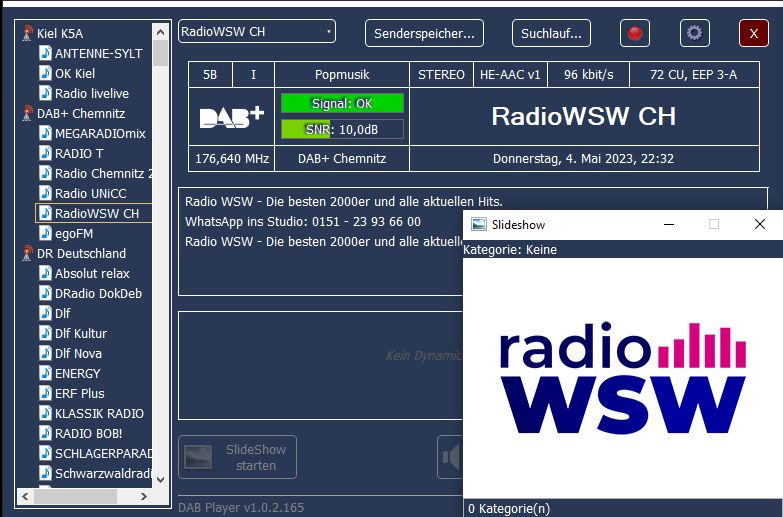Choose Dlf Kultur from the station list
This screenshot has width=783, height=517.
[80, 333]
